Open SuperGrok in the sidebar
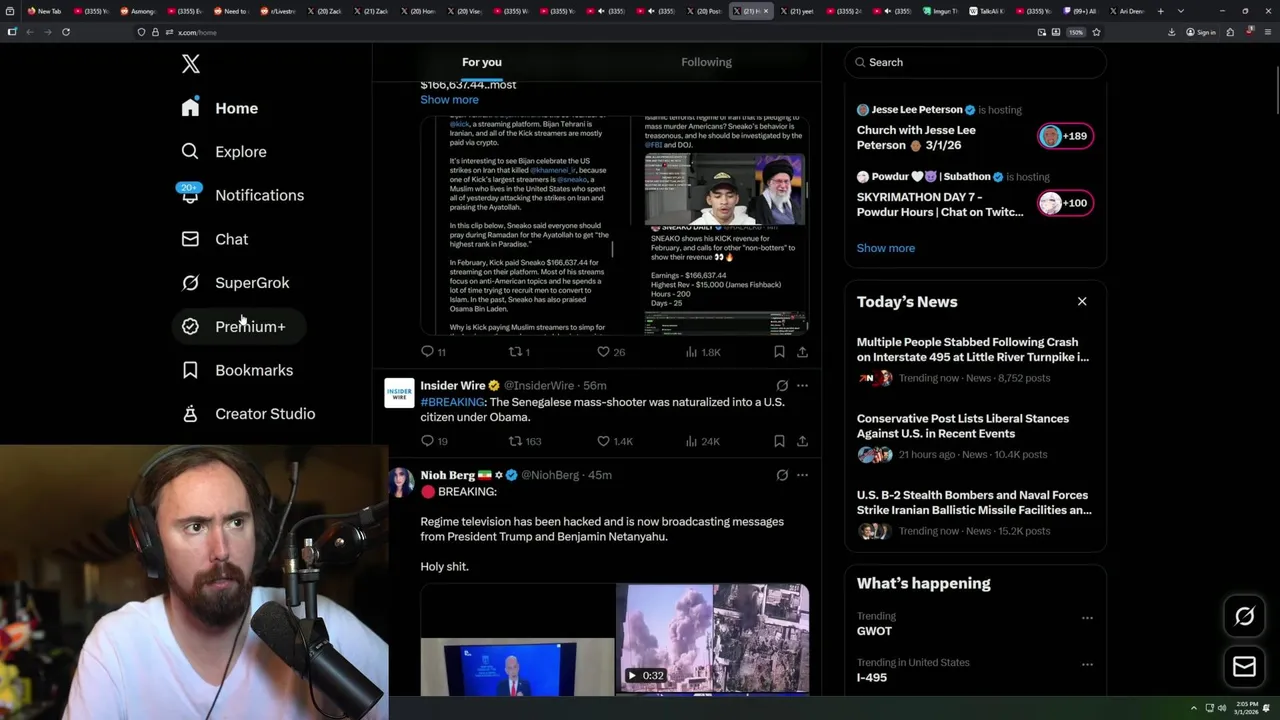1280x720 pixels. click(236, 283)
